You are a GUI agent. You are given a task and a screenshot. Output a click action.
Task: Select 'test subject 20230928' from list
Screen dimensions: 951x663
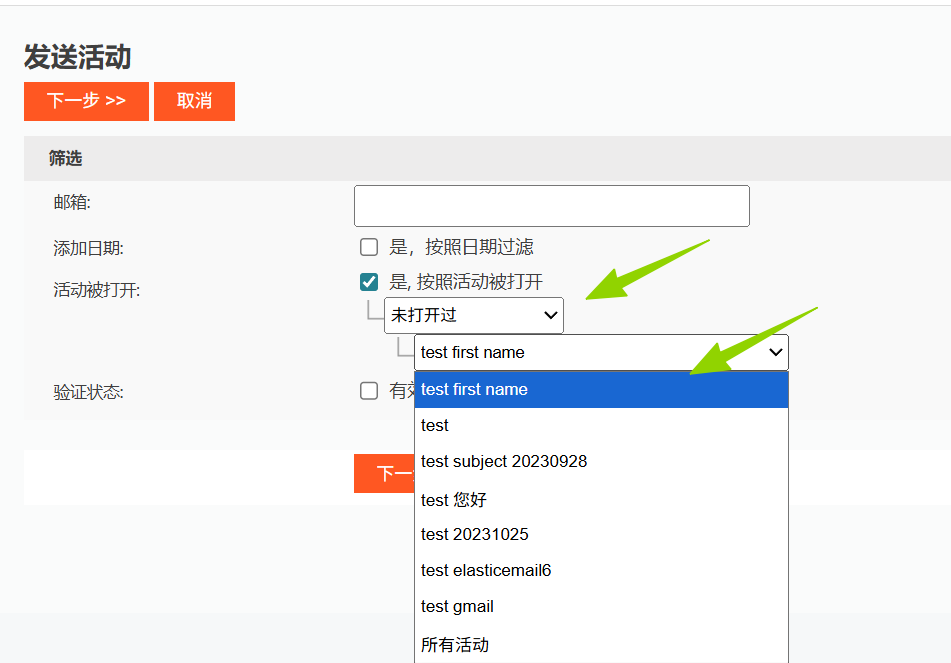pos(600,462)
